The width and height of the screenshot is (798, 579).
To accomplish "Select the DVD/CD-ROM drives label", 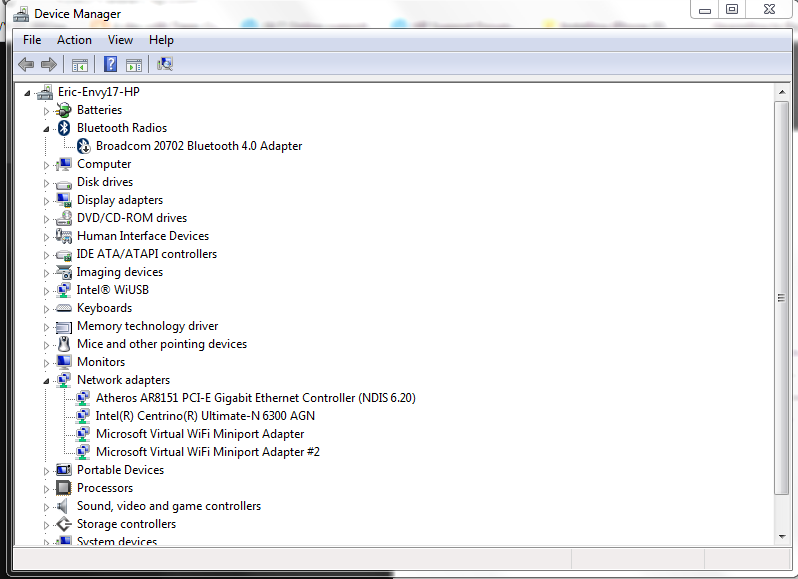I will point(132,218).
